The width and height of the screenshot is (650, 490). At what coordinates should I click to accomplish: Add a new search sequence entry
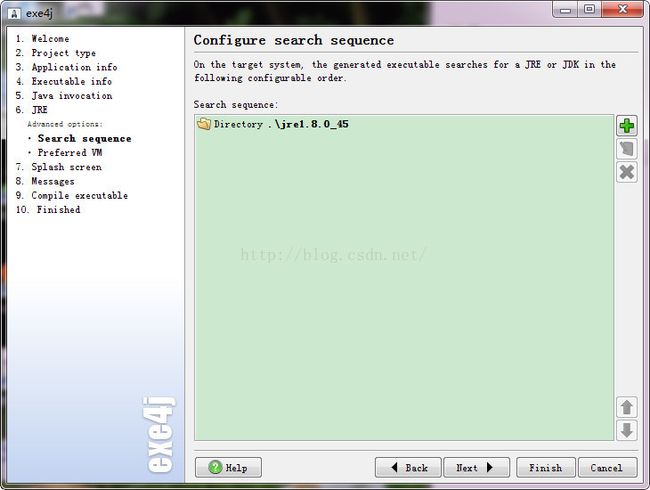coord(626,126)
